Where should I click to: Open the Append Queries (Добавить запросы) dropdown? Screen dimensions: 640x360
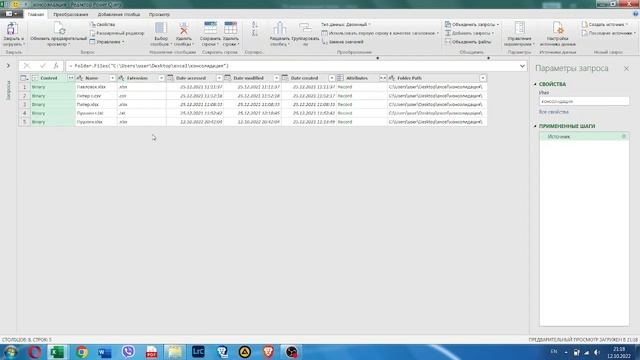click(469, 33)
